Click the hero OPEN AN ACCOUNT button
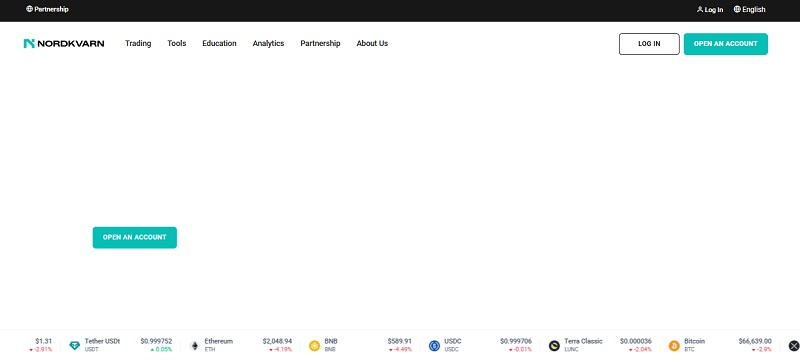The height and width of the screenshot is (361, 800). coord(135,238)
